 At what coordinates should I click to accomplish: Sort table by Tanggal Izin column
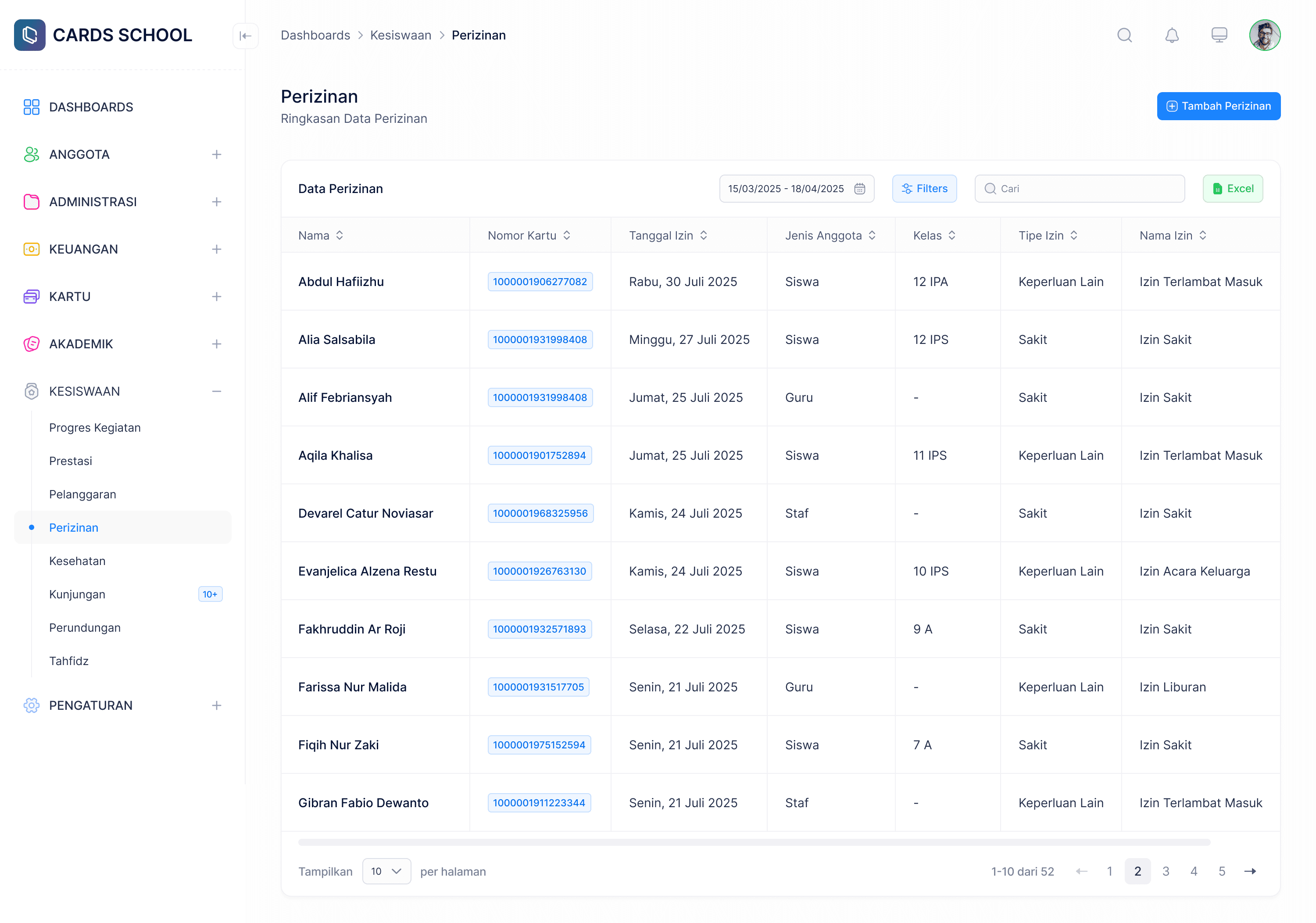(x=703, y=236)
